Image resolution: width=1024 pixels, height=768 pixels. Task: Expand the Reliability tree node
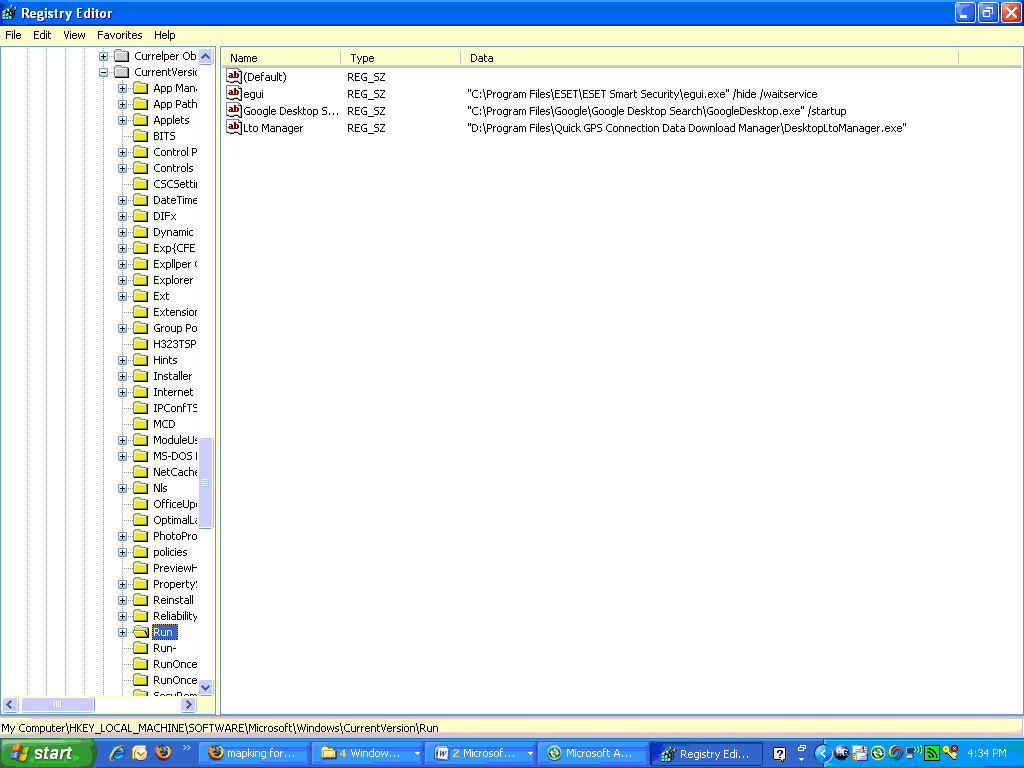tap(122, 616)
